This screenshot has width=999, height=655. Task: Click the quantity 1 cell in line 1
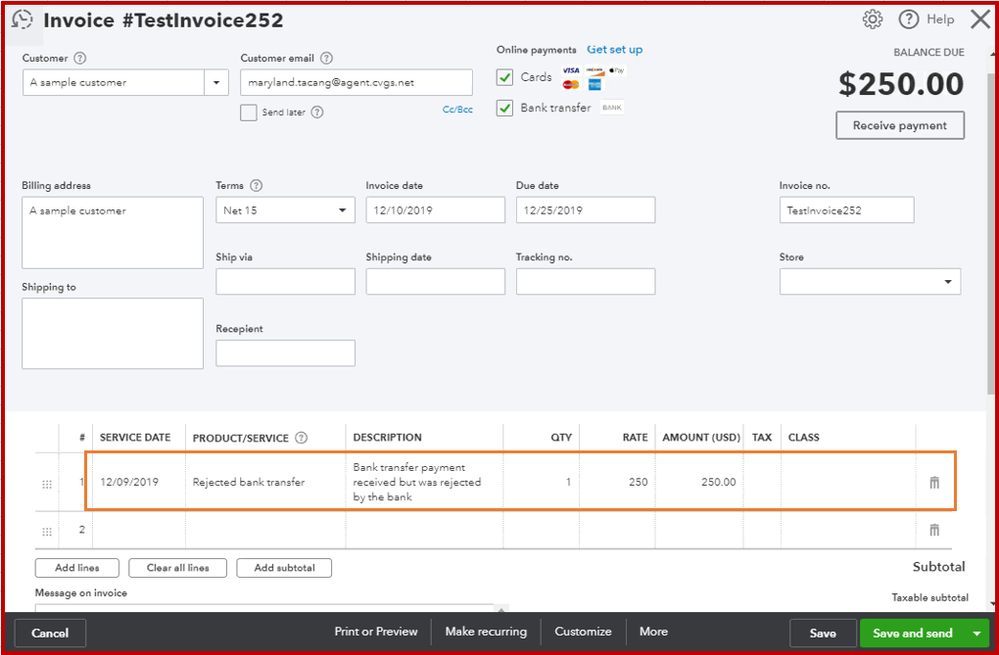point(542,482)
